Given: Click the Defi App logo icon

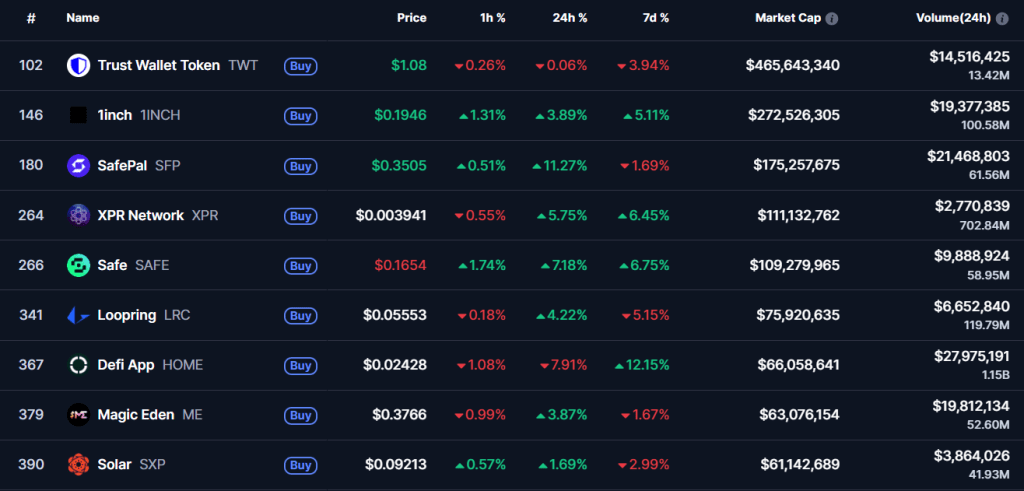Looking at the screenshot, I should click(x=78, y=365).
